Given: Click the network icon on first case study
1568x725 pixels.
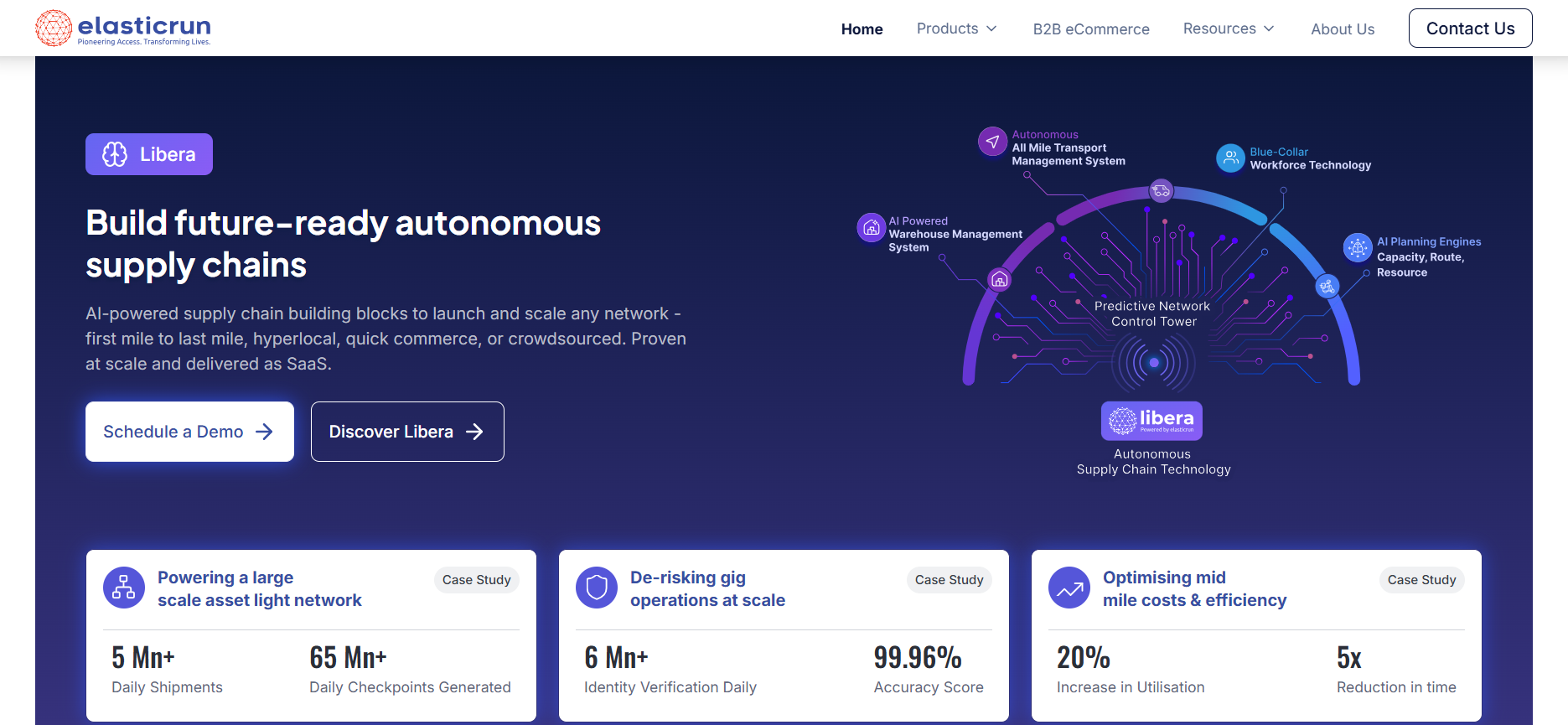Looking at the screenshot, I should 124,588.
